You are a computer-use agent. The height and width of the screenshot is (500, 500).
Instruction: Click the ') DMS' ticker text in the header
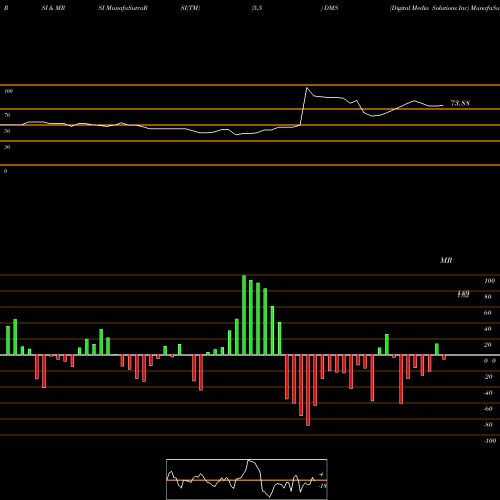[x=329, y=8]
